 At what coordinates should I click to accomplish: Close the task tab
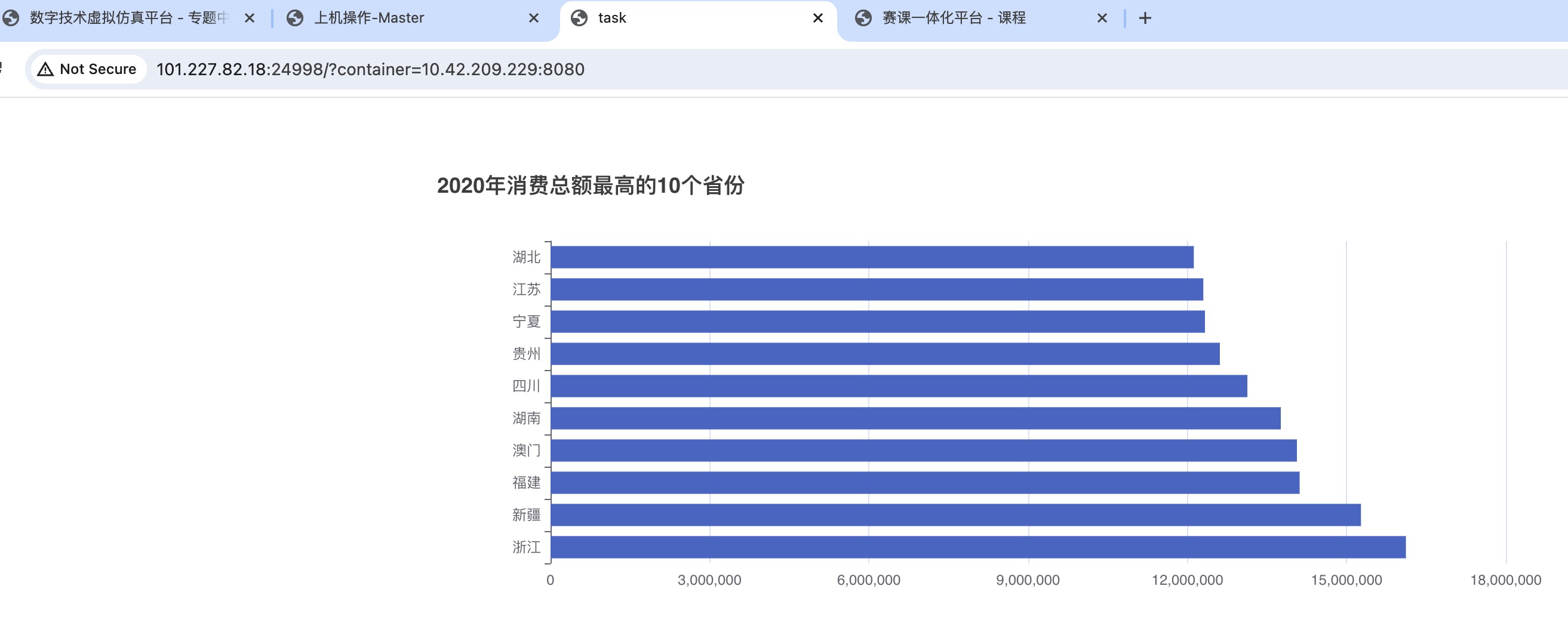pos(817,18)
